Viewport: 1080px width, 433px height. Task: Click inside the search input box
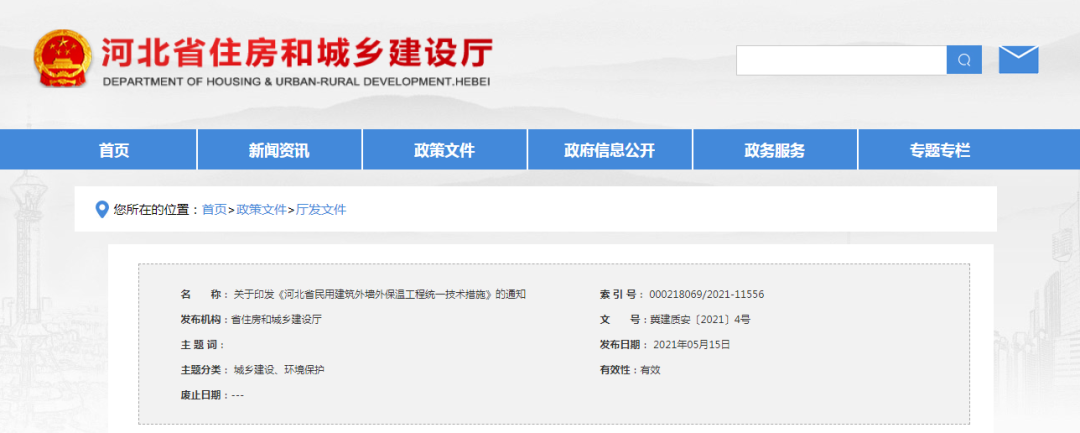pos(841,60)
